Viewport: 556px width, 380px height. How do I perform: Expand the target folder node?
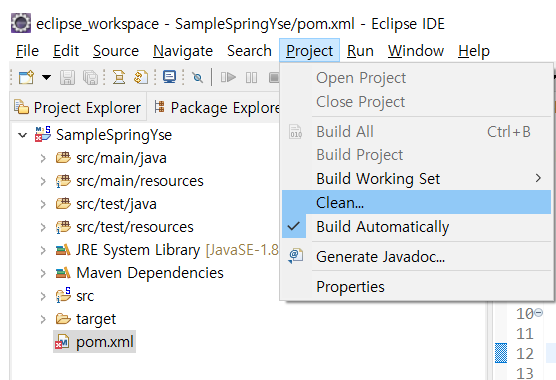pos(43,319)
